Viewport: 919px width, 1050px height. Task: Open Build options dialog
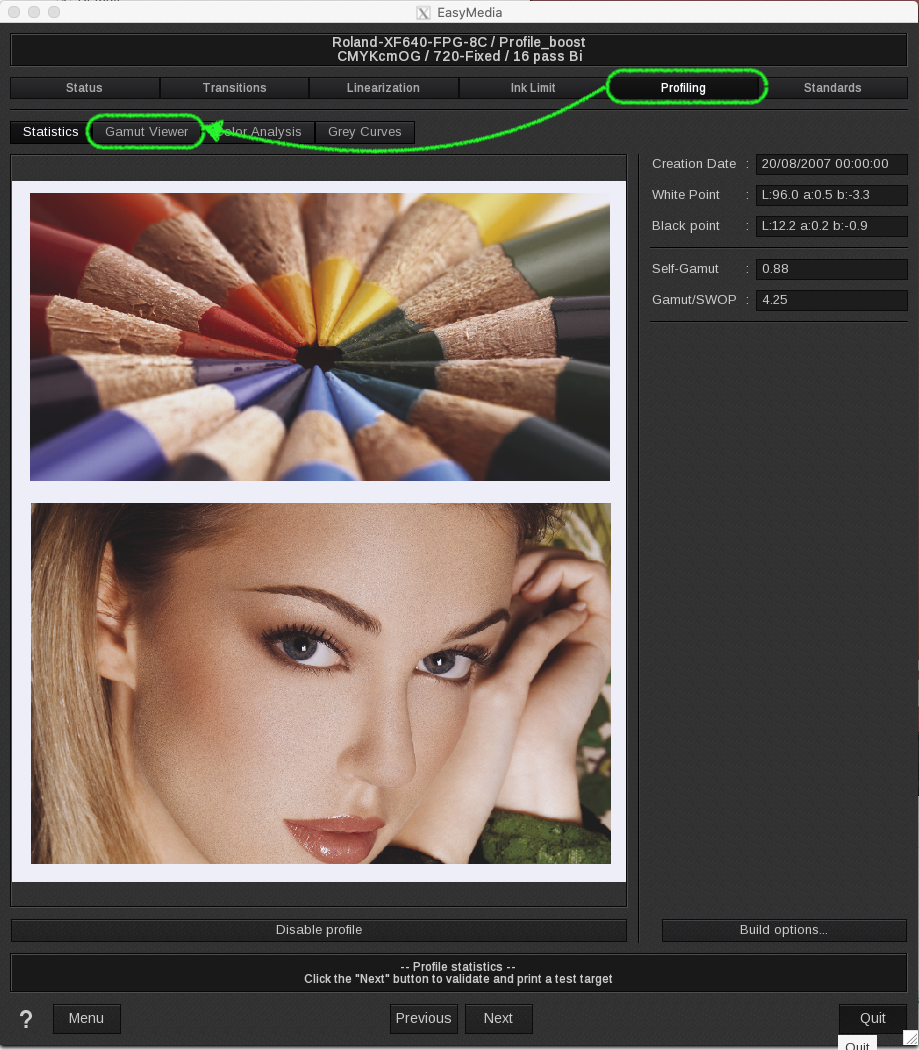(783, 930)
